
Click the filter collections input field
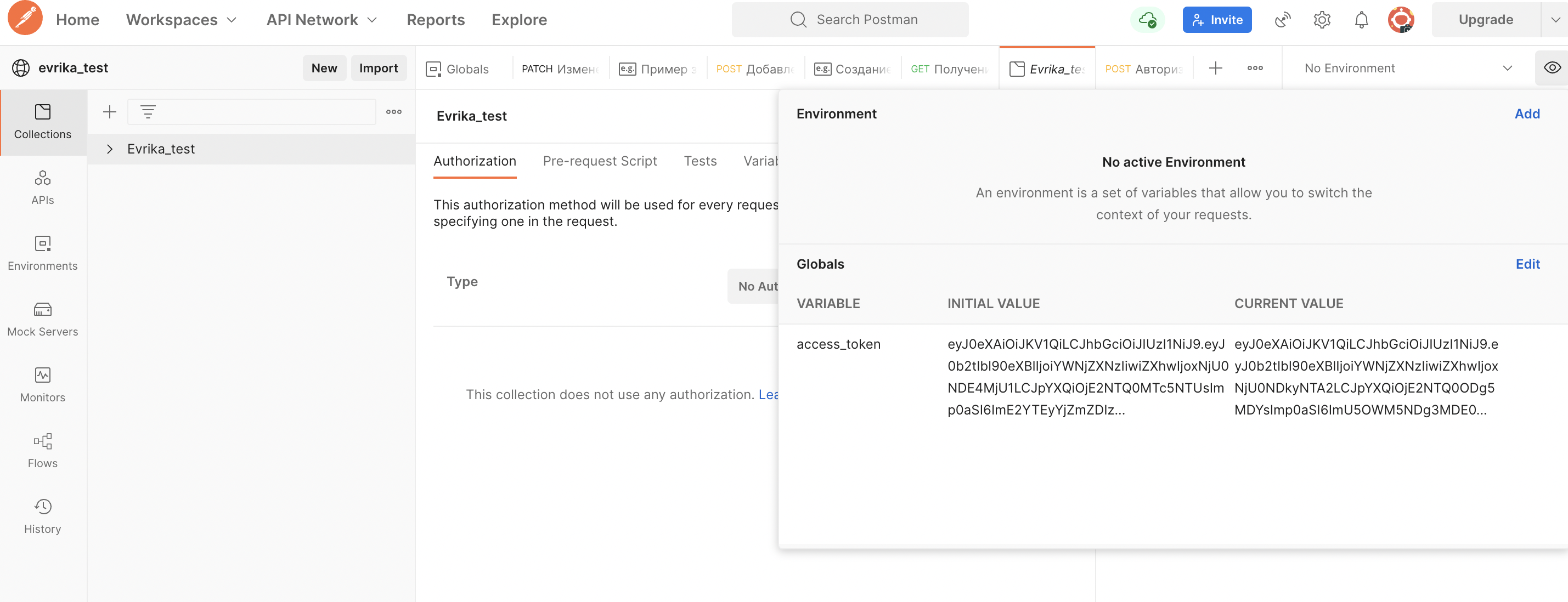point(262,112)
